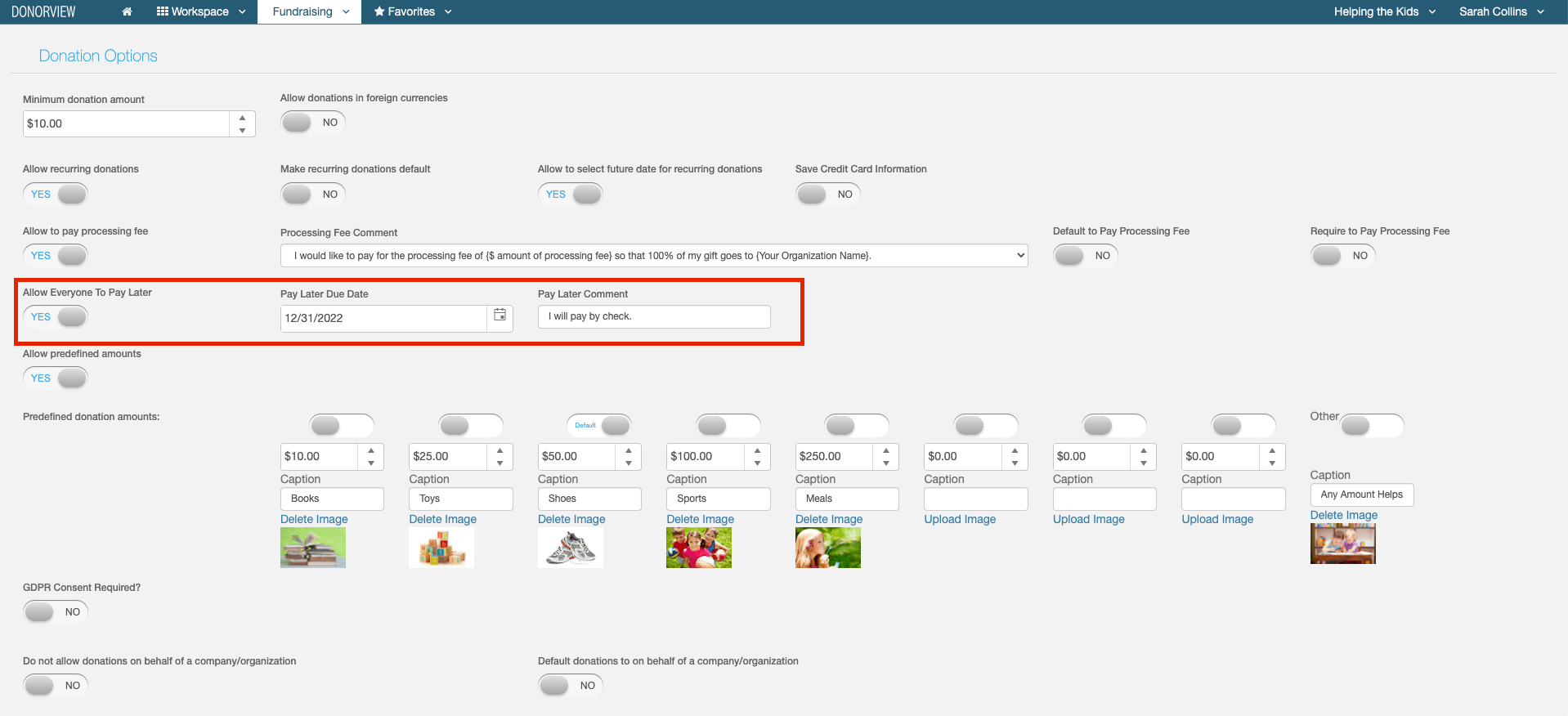Expand the Processing Fee Comment dropdown
The image size is (1568, 716).
(x=1019, y=256)
